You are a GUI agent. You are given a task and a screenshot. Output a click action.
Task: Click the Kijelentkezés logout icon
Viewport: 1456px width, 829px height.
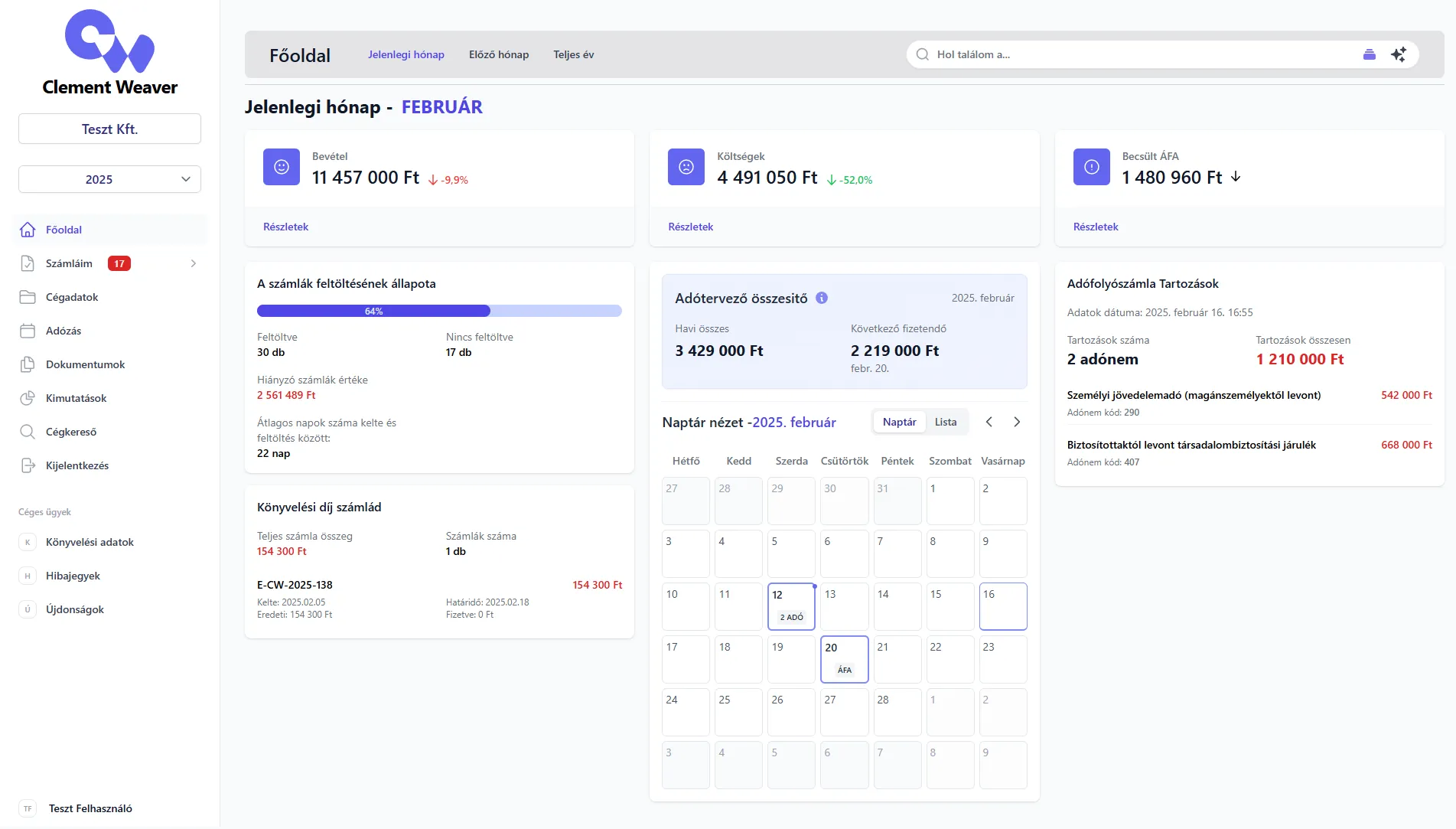[28, 465]
